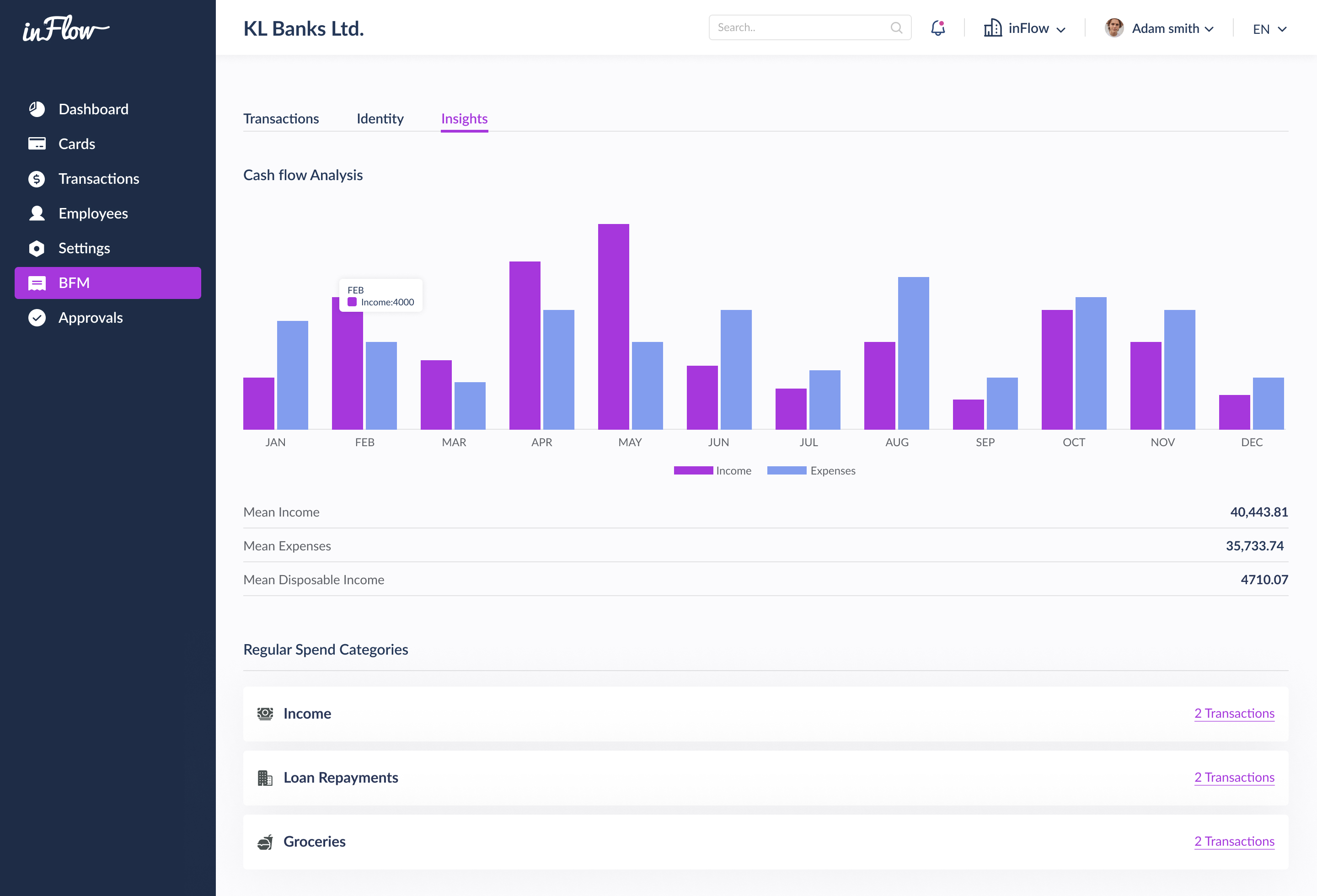Click the dollar Transactions sidebar icon
1317x896 pixels.
pos(37,179)
